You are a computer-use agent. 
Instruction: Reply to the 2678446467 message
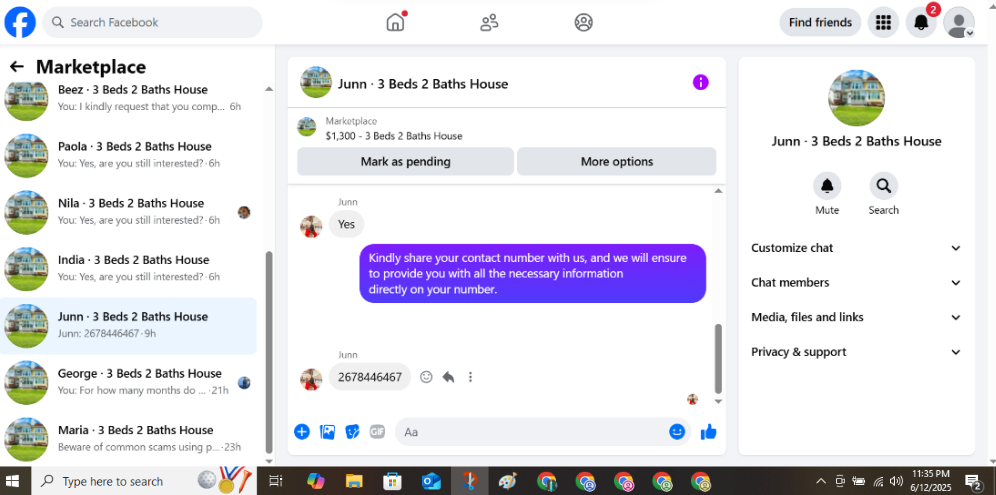coord(448,377)
